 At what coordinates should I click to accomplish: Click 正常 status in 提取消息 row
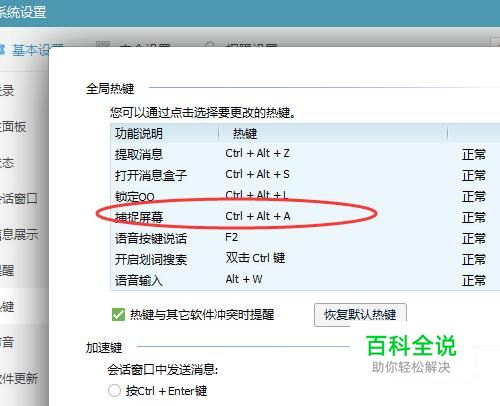pos(473,155)
